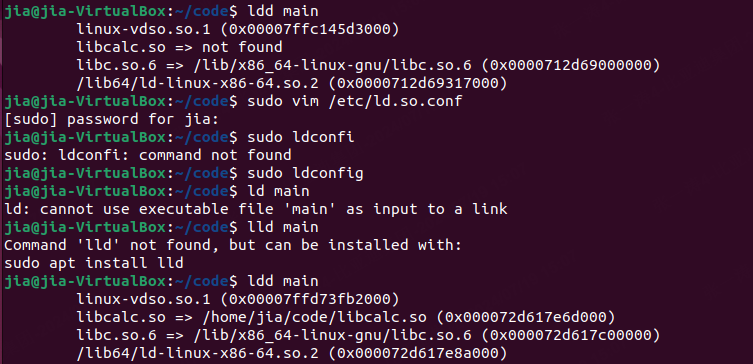This screenshot has width=753, height=364.
Task: Click the first 'ldd main' command text
Action: 282,11
